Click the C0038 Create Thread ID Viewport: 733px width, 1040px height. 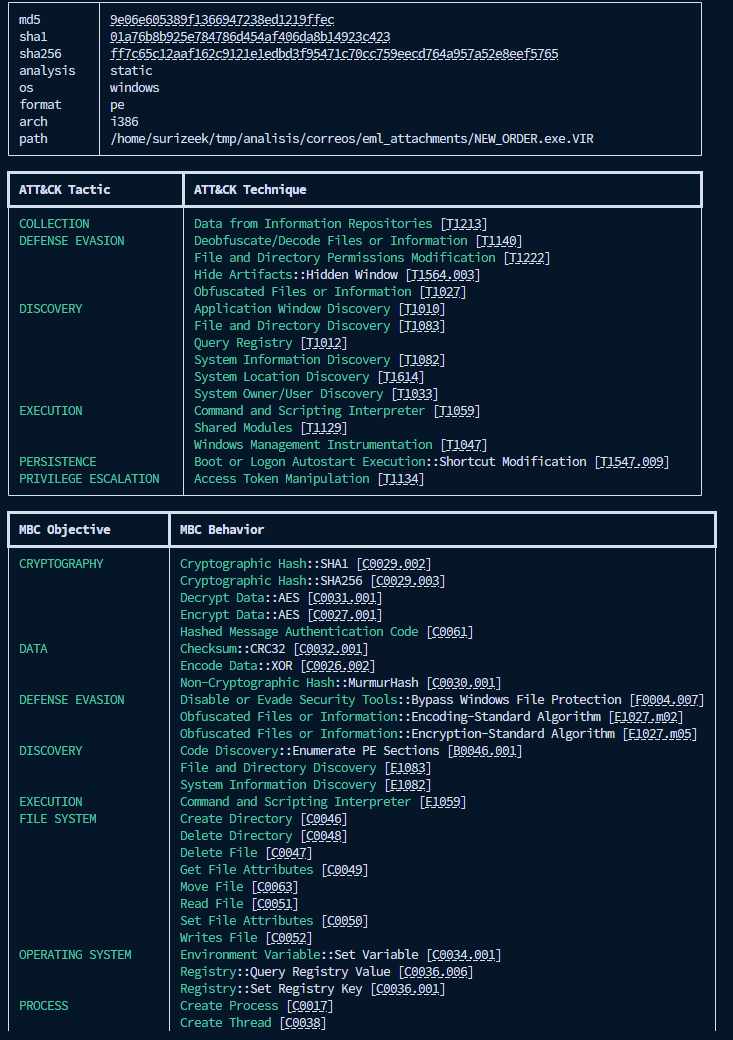[x=302, y=1023]
